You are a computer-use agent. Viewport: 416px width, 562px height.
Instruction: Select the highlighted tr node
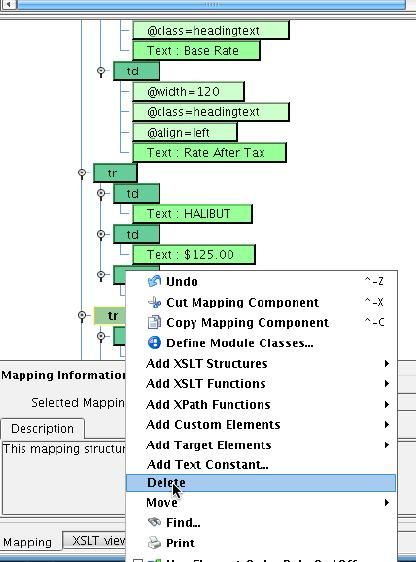click(110, 316)
